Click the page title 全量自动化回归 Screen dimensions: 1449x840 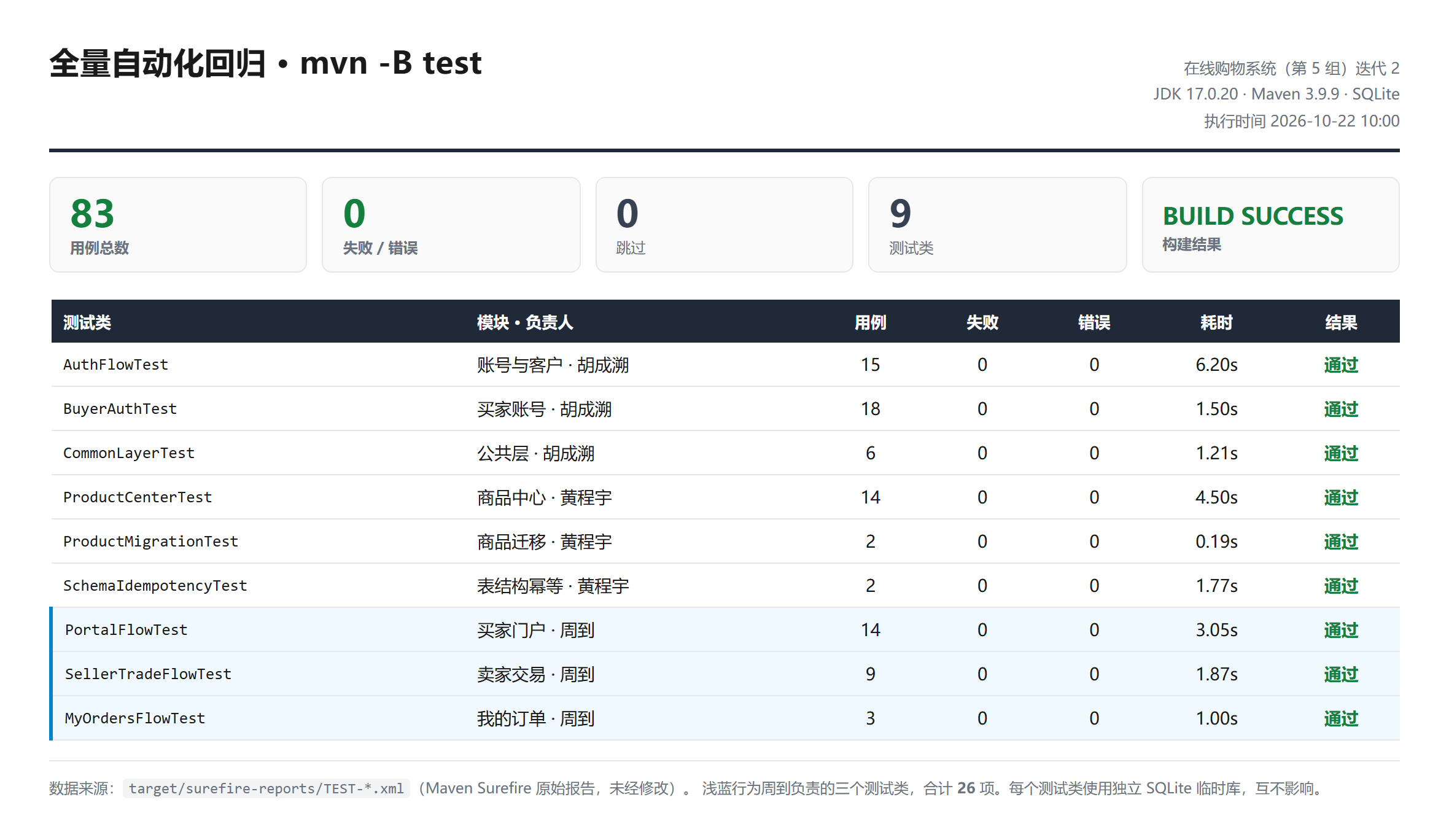(x=158, y=63)
